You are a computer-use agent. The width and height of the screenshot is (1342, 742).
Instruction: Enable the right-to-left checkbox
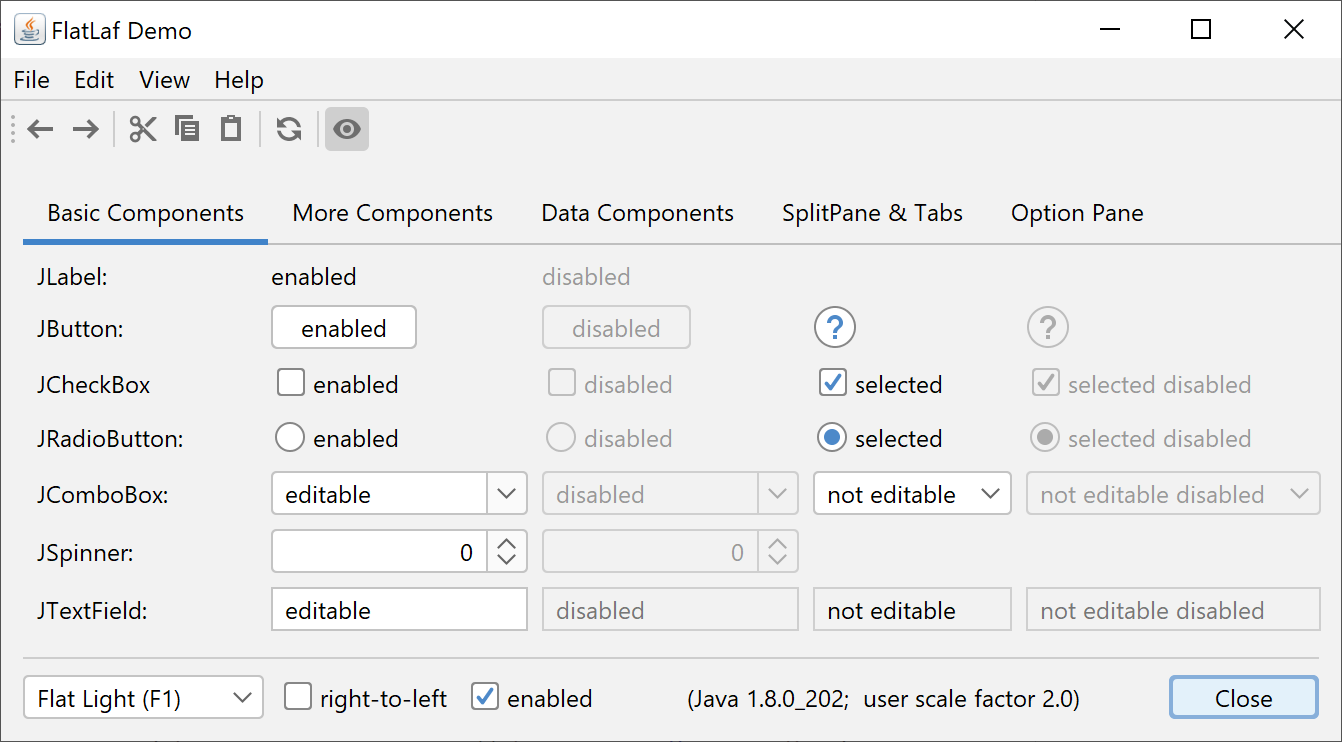298,697
